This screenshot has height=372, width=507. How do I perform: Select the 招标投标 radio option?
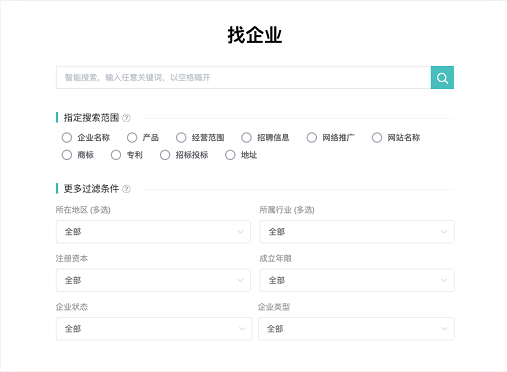165,155
